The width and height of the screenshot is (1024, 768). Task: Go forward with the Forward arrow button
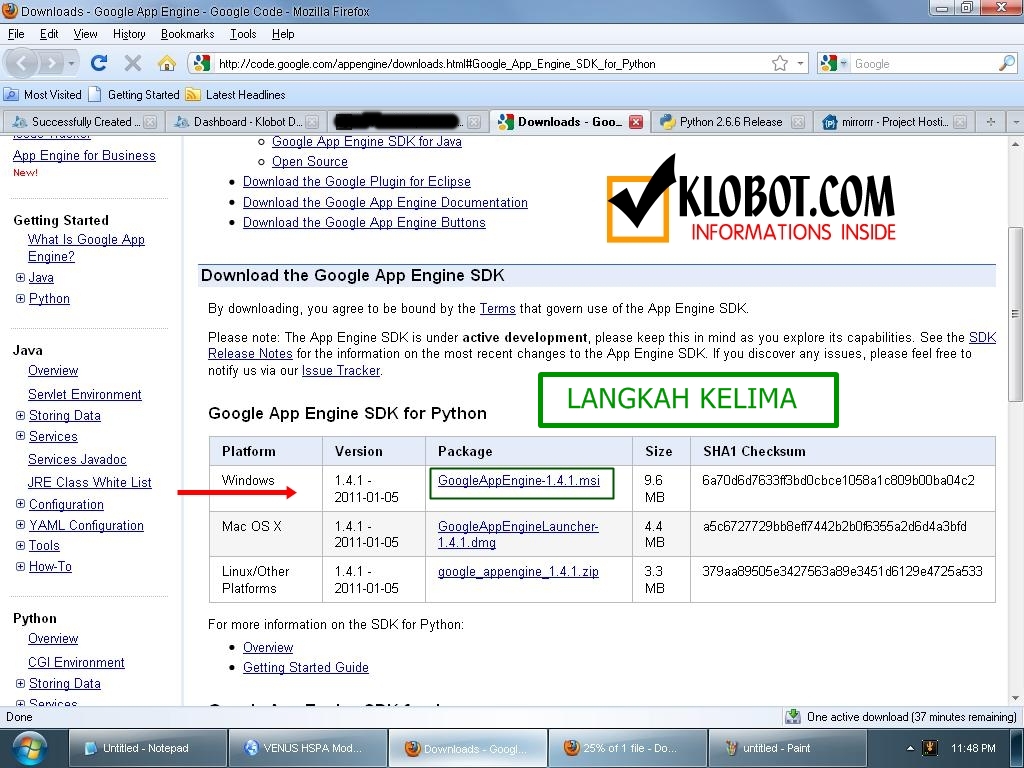click(51, 63)
